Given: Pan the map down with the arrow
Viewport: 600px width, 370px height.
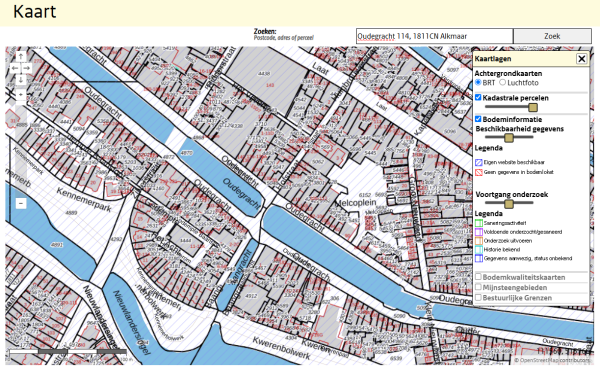Looking at the screenshot, I should (x=21, y=80).
